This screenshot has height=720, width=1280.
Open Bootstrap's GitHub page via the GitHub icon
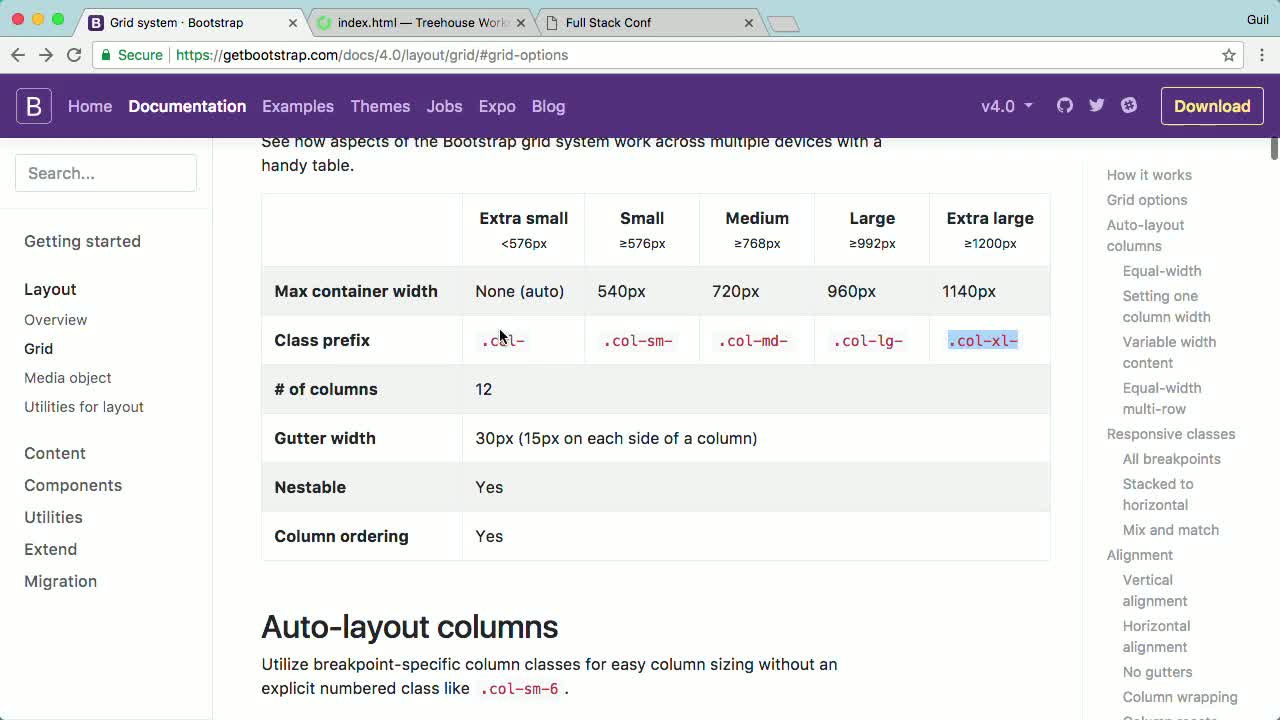1064,105
